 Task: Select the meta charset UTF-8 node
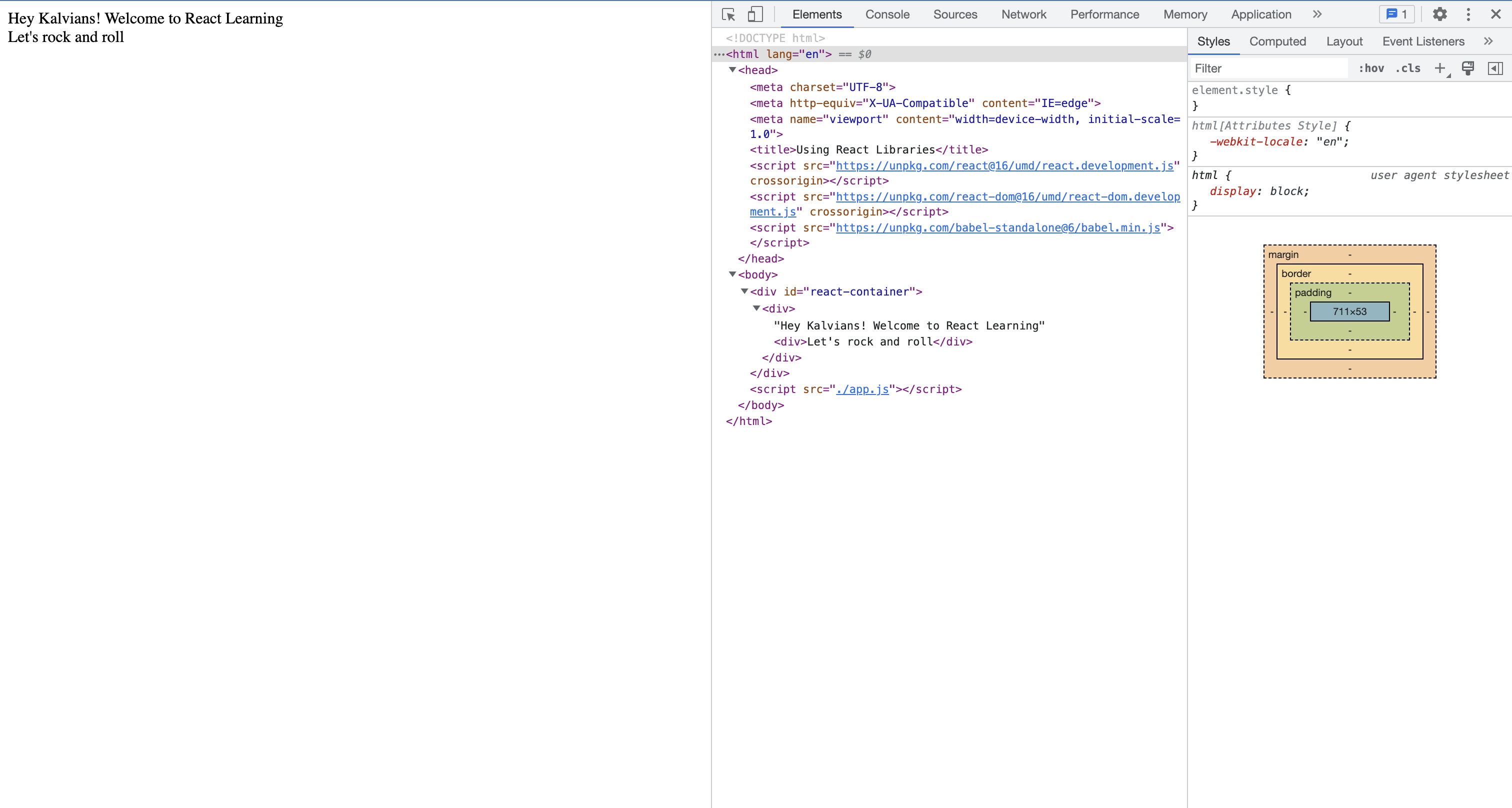(x=822, y=87)
